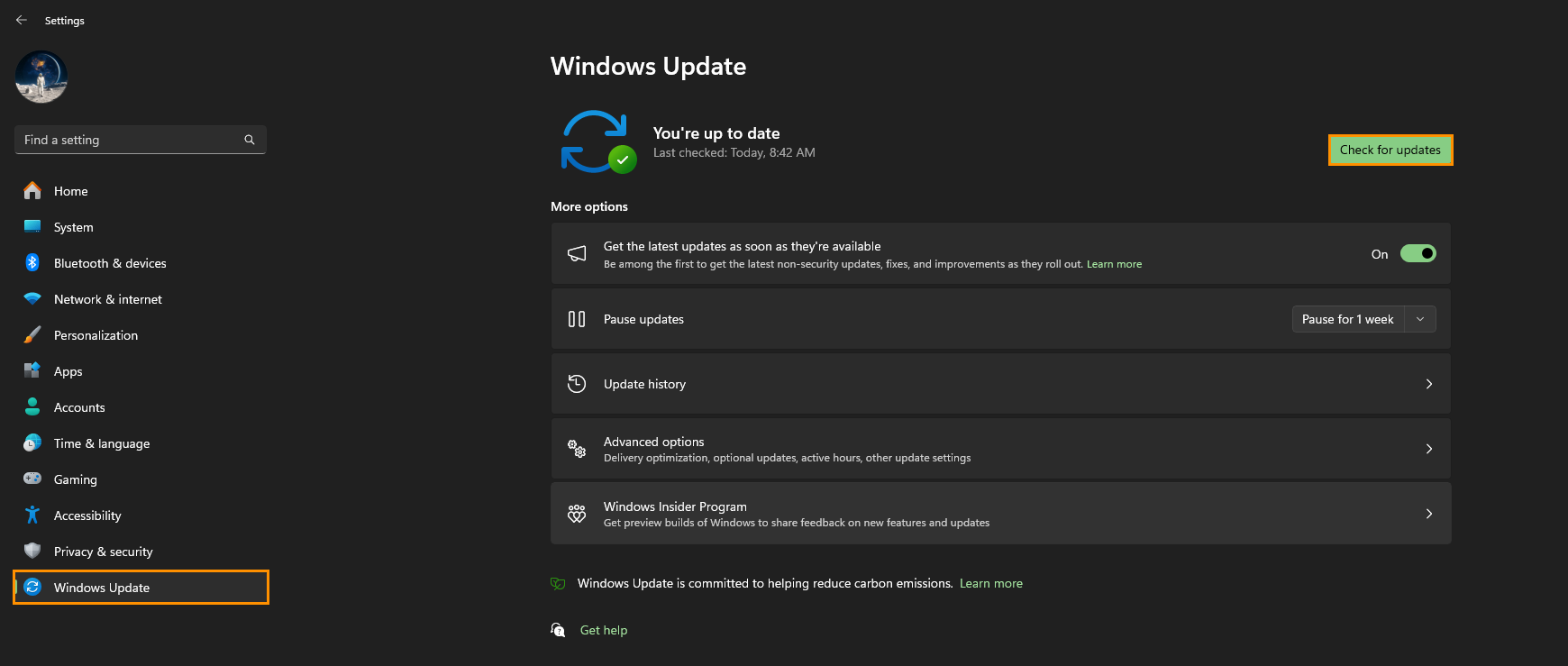1568x666 pixels.
Task: Open Learn more link about carbon emissions
Action: (991, 583)
